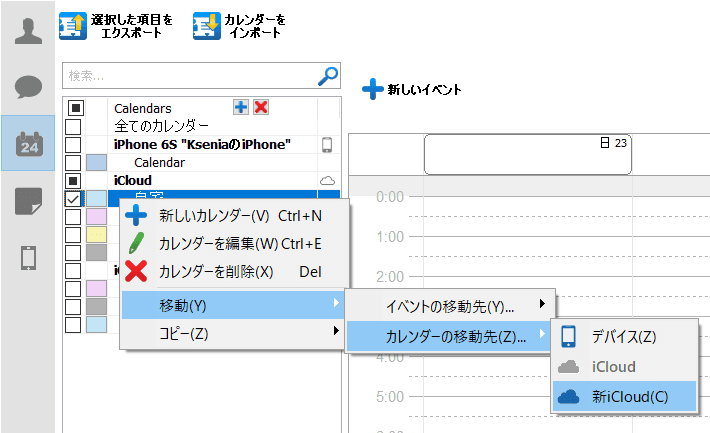
Task: Open the Messages sidebar icon
Action: pos(27,87)
